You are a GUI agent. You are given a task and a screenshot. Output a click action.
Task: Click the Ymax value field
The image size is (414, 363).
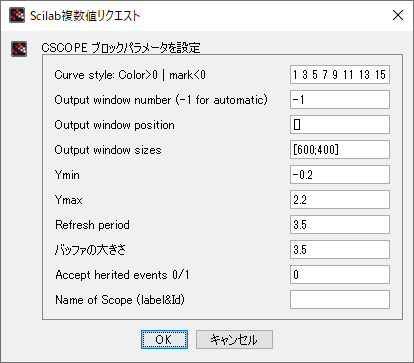[x=340, y=200]
